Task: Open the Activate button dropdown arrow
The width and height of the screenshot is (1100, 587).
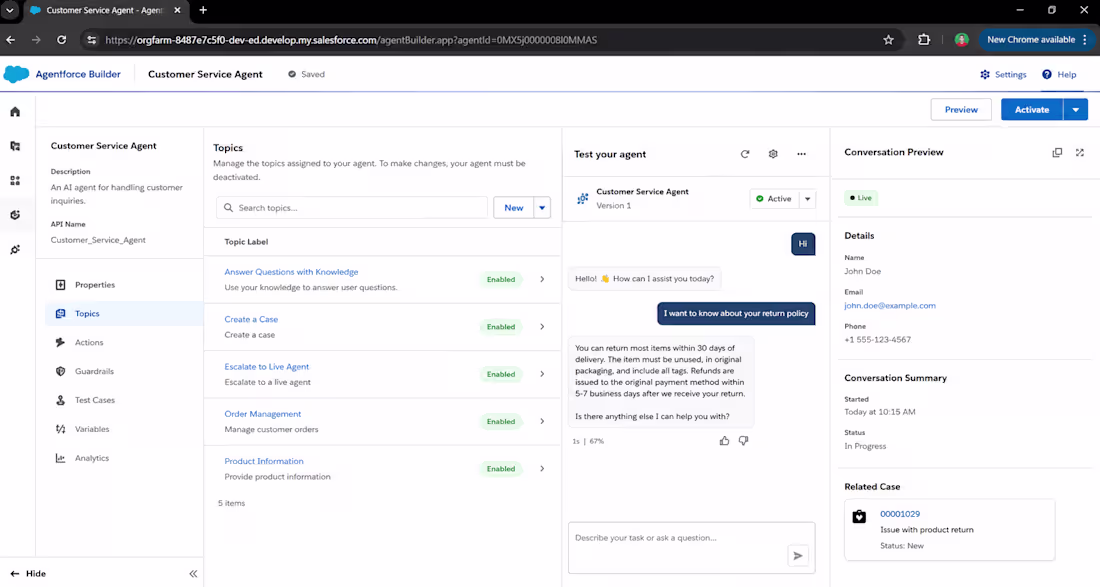Action: point(1075,109)
